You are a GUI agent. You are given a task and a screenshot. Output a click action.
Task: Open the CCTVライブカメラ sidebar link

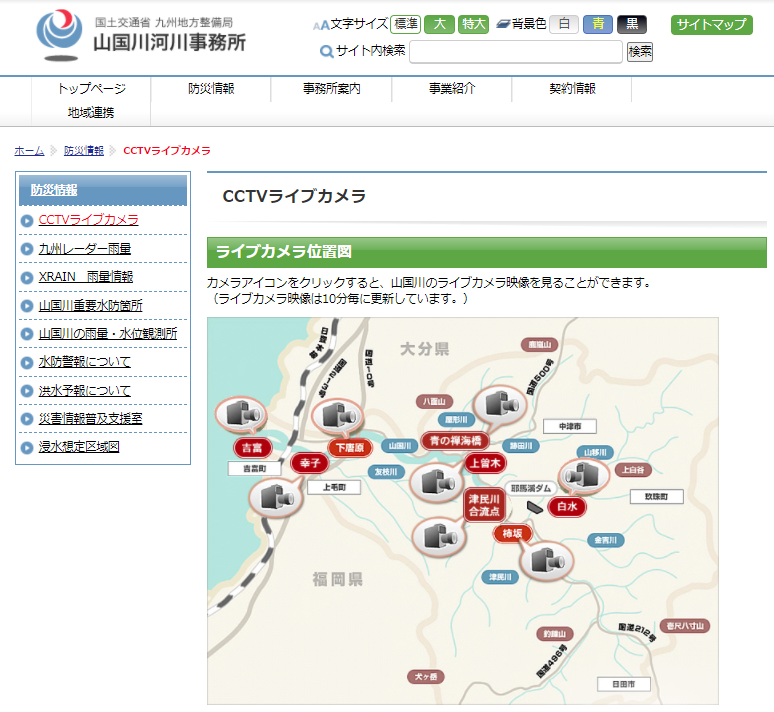pos(89,220)
